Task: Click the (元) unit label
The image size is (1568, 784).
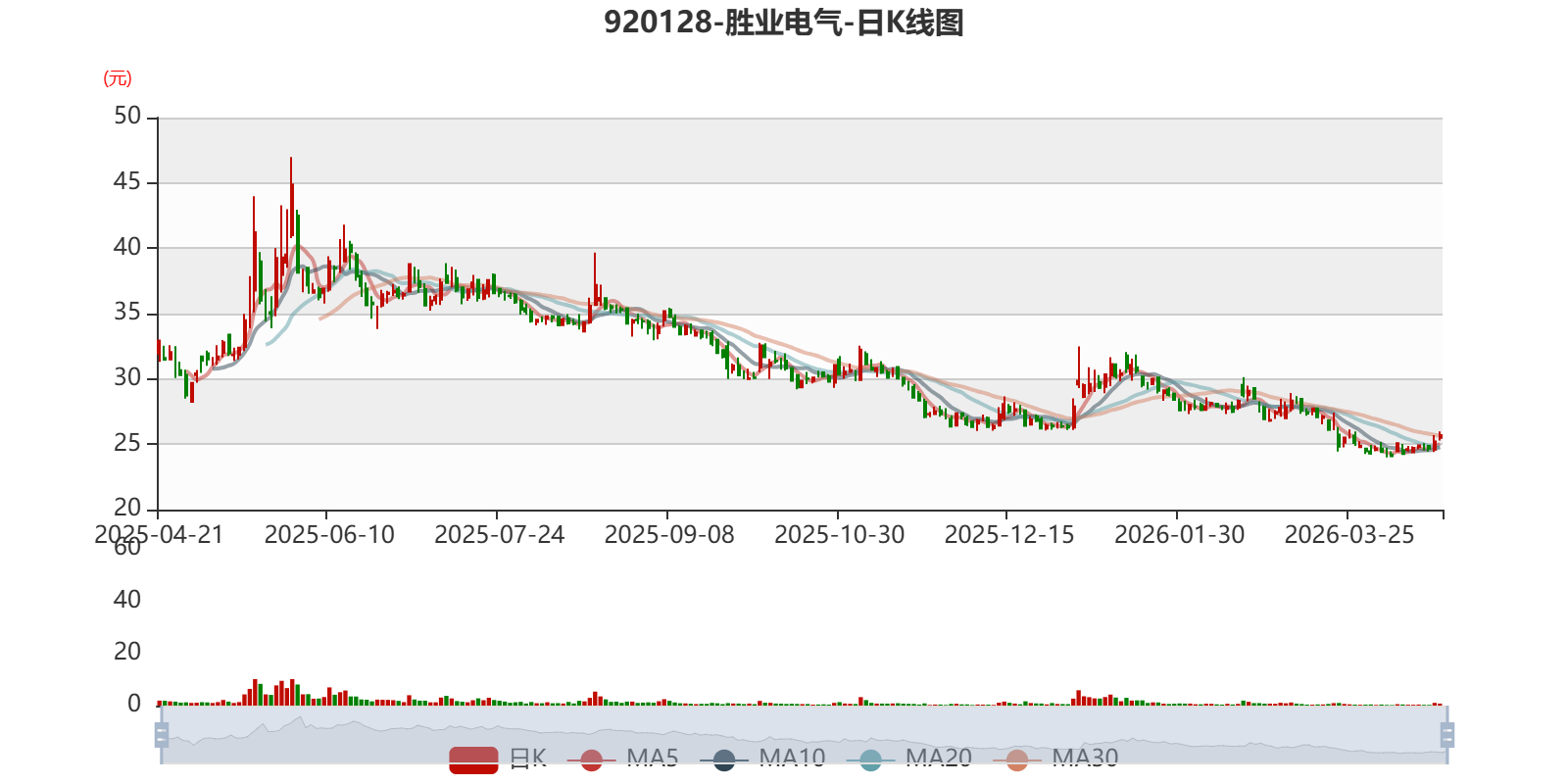Action: tap(118, 78)
